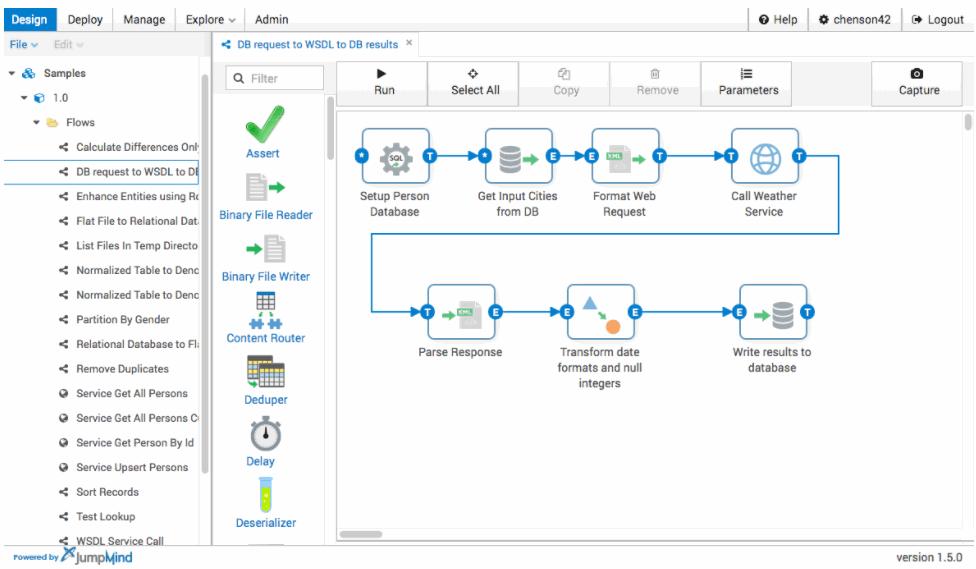Select the Deduper component icon

[x=266, y=372]
